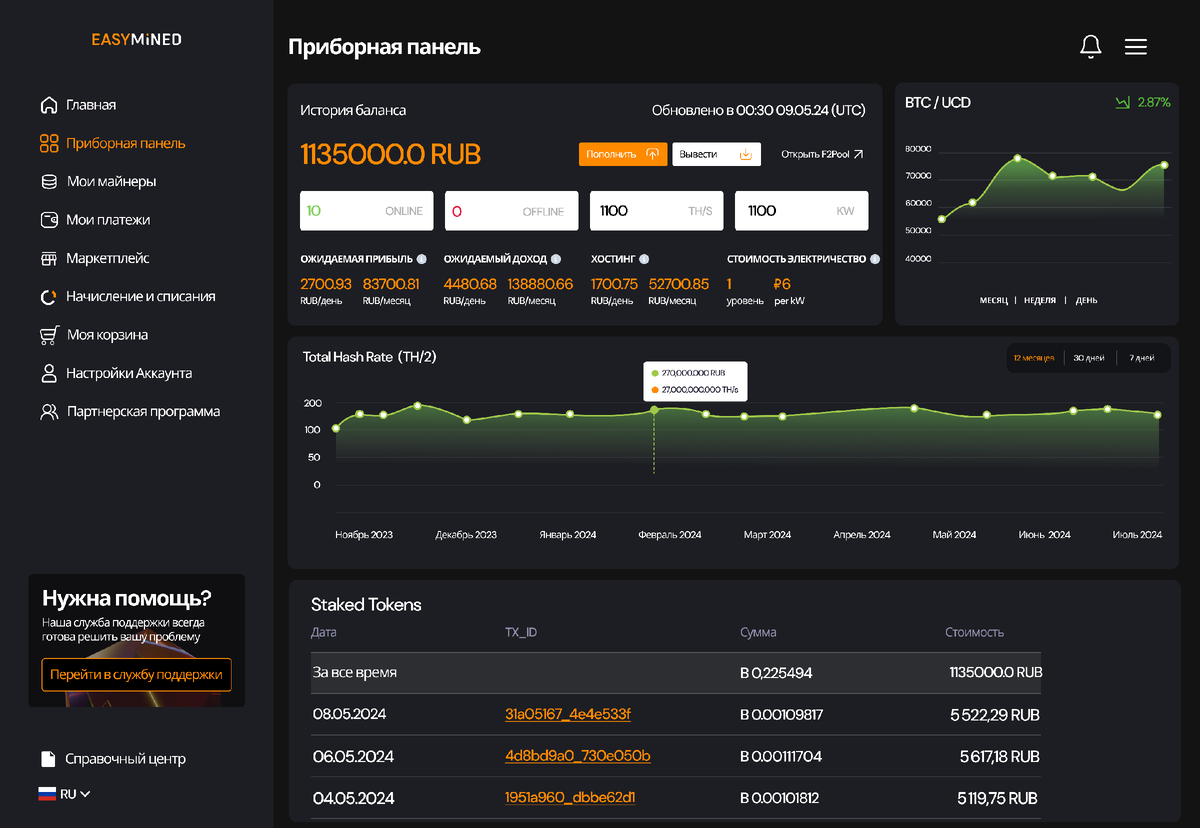This screenshot has height=828, width=1200.
Task: Click the Пополнить button
Action: [x=623, y=154]
